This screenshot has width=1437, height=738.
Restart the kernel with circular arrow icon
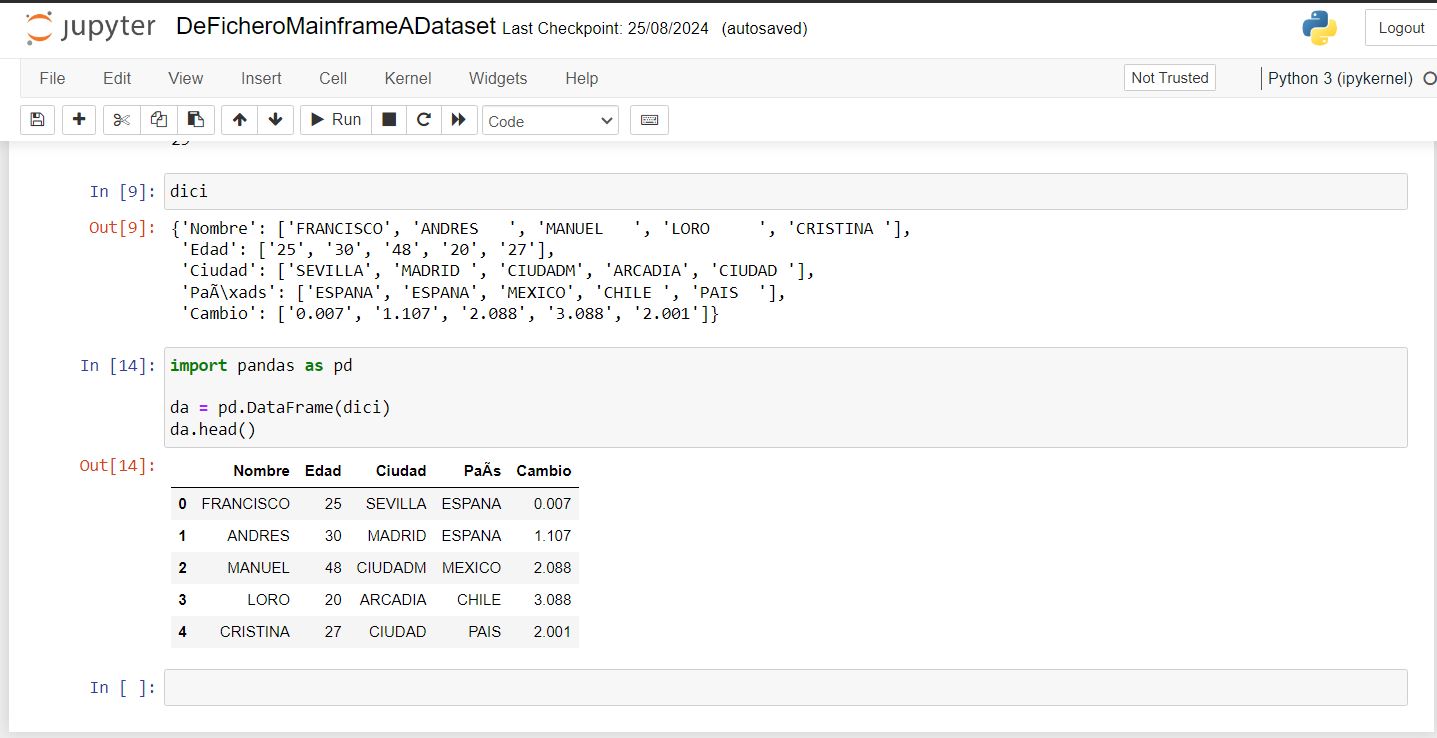[x=424, y=120]
